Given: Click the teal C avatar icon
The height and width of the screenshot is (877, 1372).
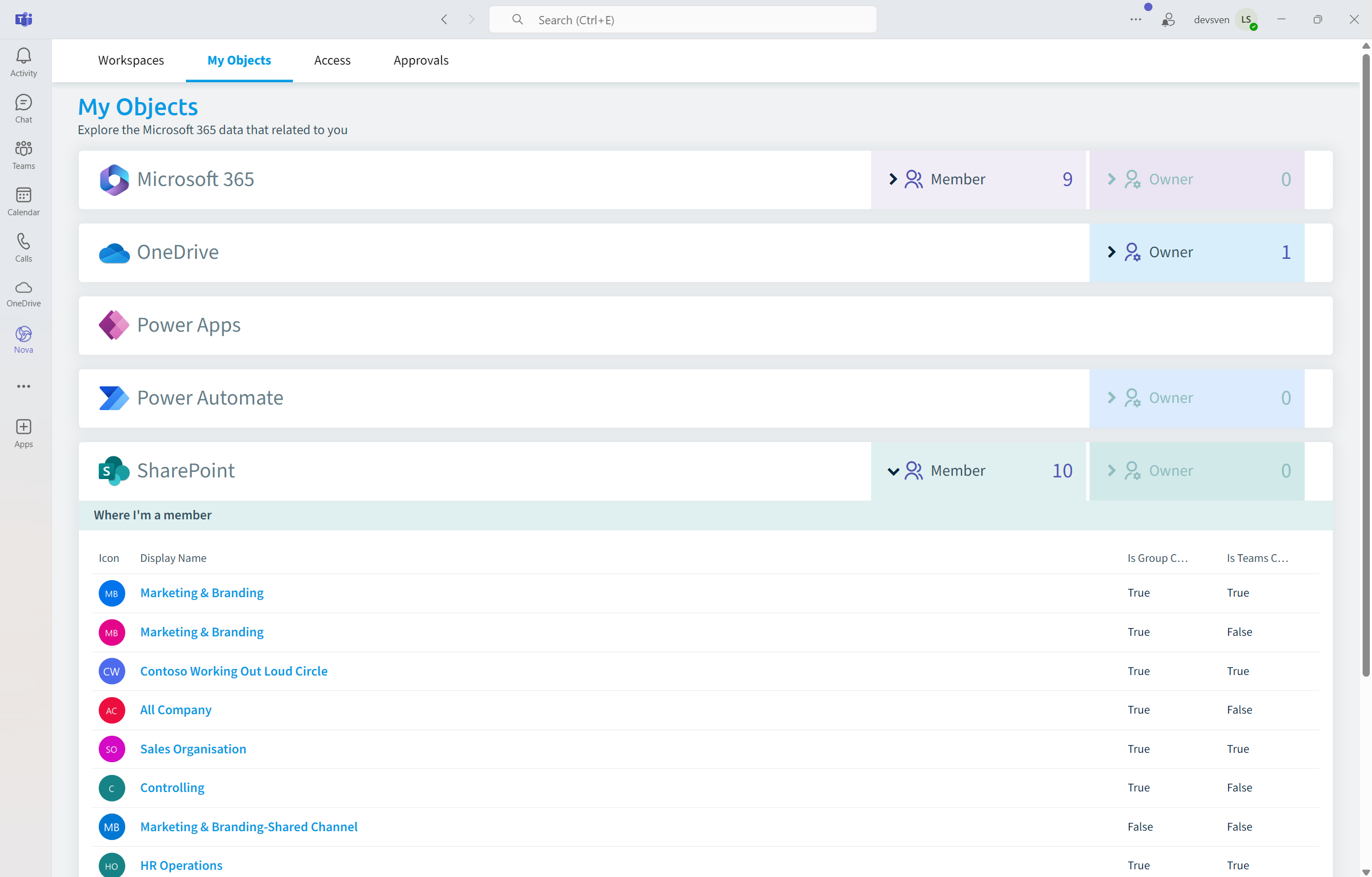Looking at the screenshot, I should 111,788.
